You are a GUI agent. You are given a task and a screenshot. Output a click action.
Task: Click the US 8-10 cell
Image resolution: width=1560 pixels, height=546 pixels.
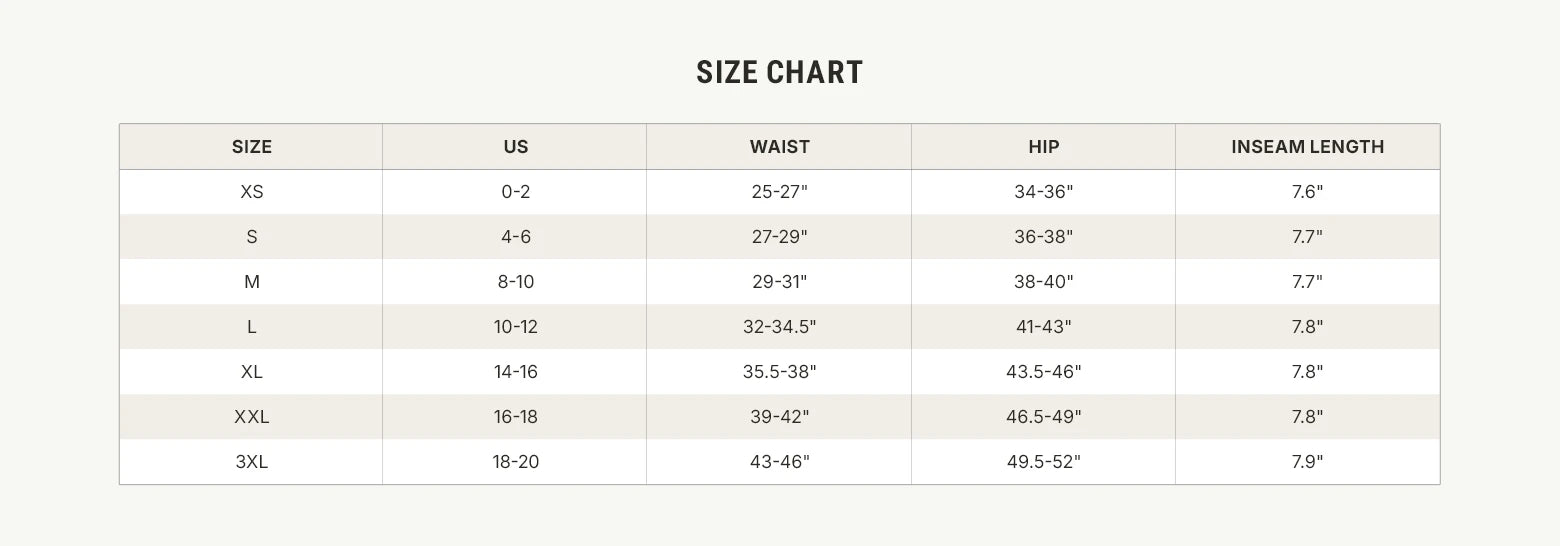point(515,282)
